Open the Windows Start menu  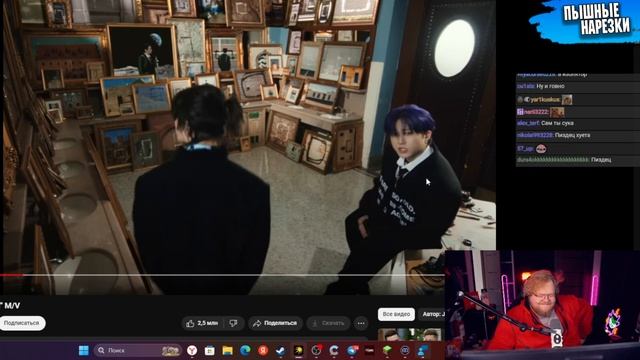point(84,350)
